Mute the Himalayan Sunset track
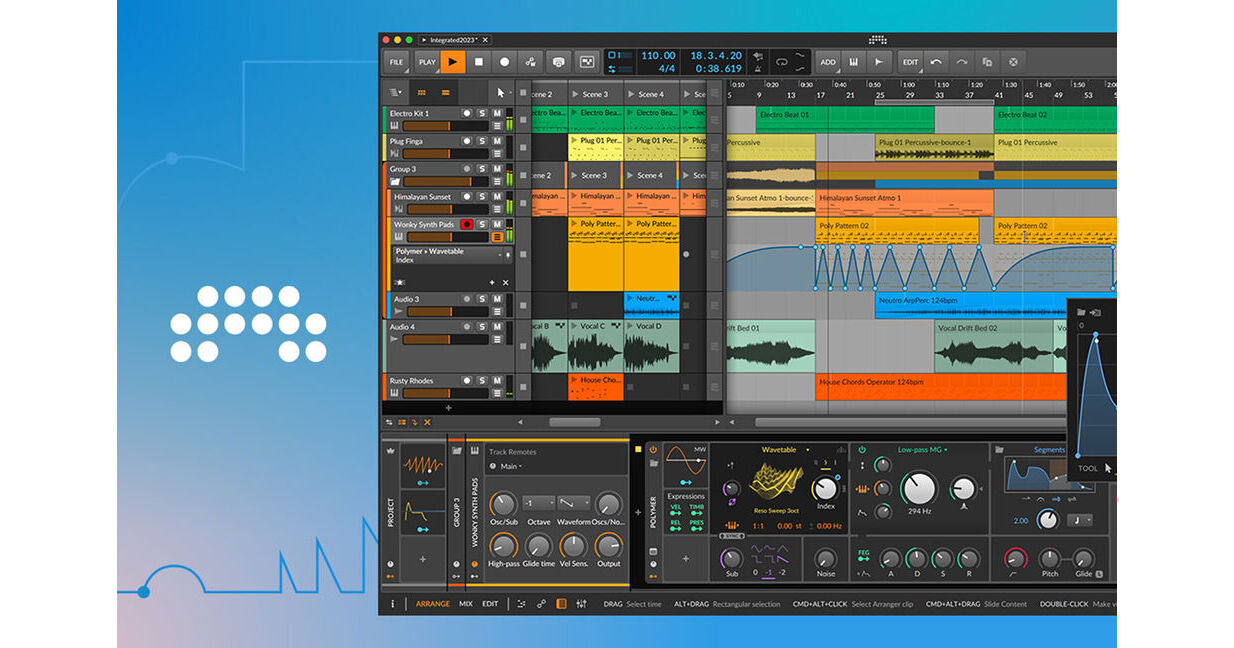This screenshot has width=1234, height=648. pos(497,197)
